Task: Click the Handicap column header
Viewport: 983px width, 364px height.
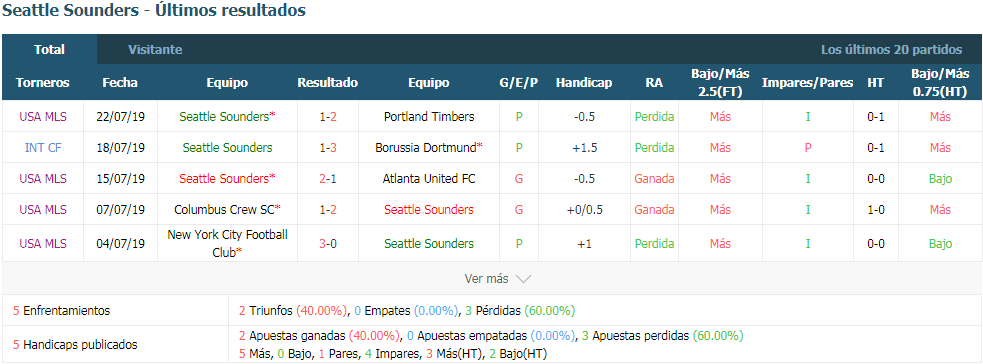Action: tap(584, 83)
